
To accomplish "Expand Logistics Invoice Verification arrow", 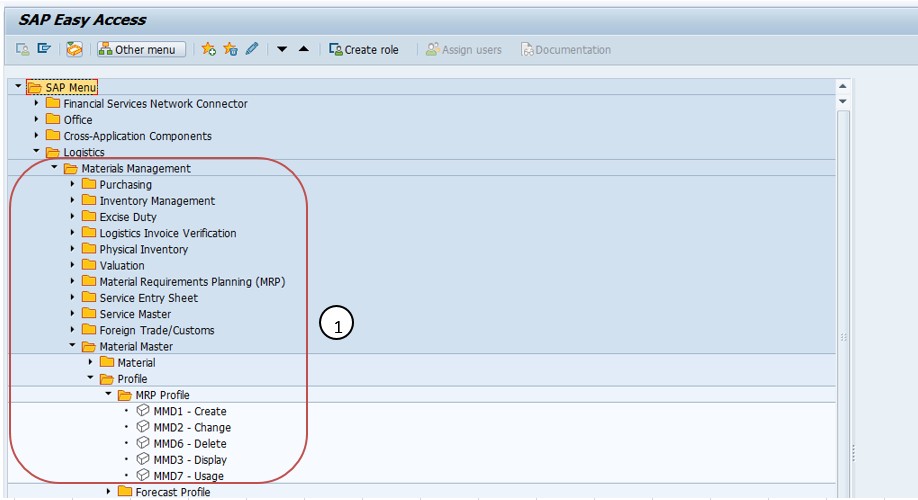I will (x=73, y=232).
